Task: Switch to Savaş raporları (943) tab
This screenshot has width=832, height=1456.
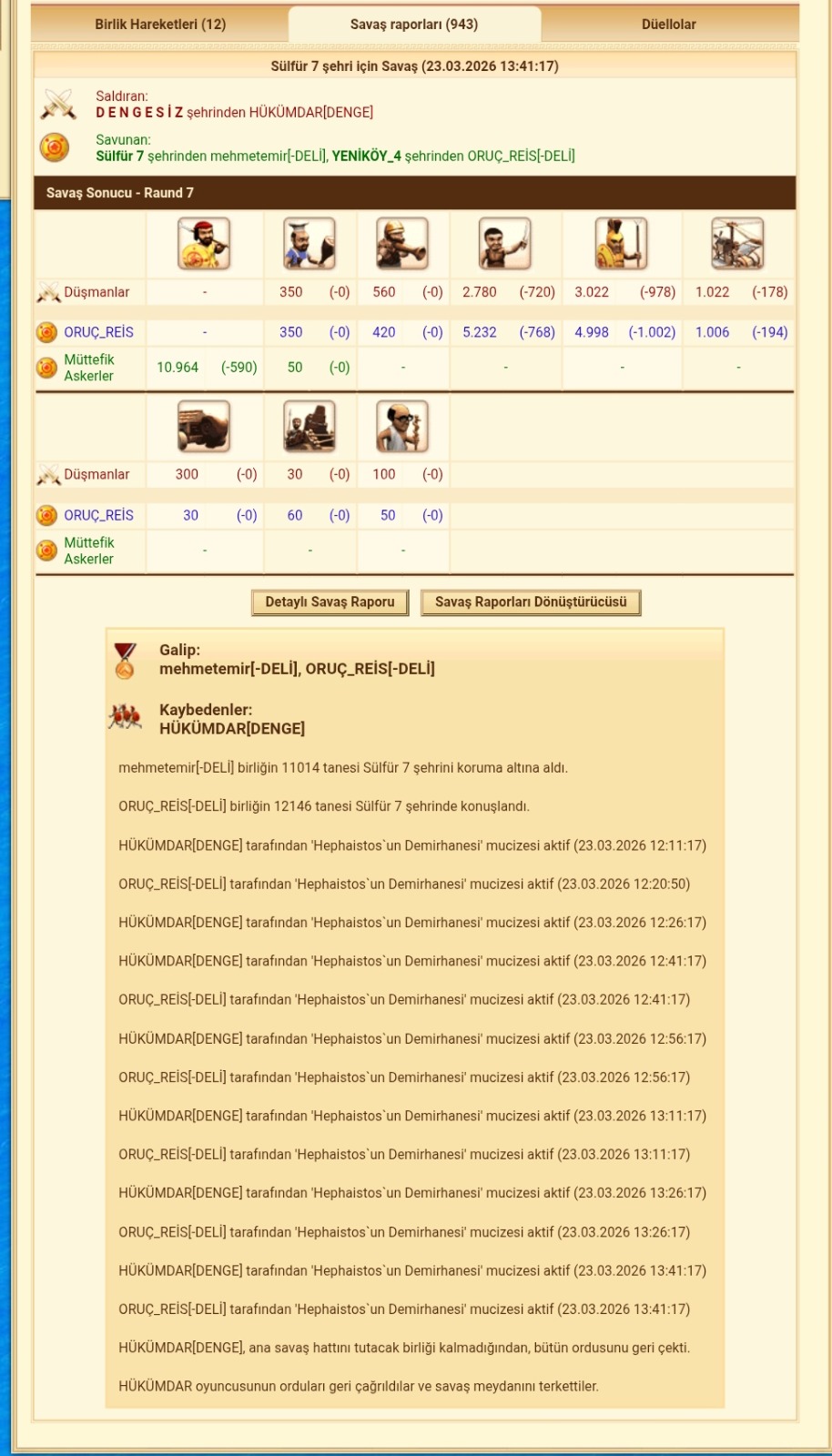Action: tap(414, 25)
